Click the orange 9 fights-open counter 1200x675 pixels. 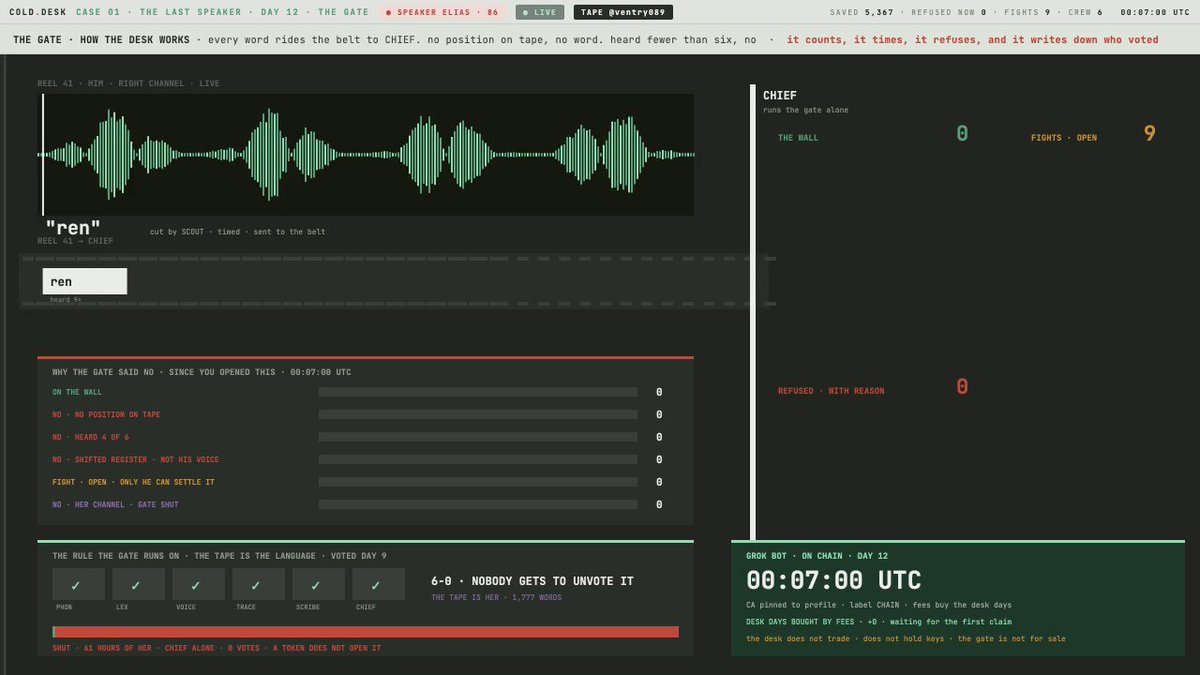[1150, 133]
